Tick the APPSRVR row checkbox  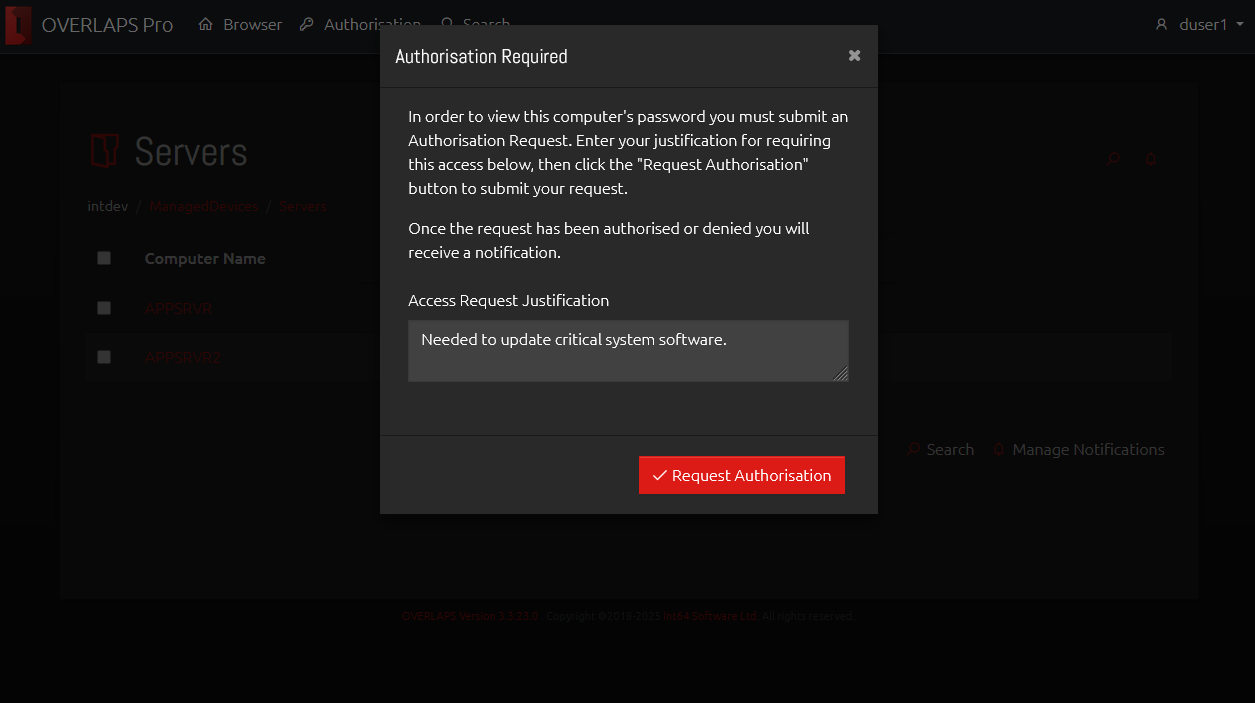104,308
